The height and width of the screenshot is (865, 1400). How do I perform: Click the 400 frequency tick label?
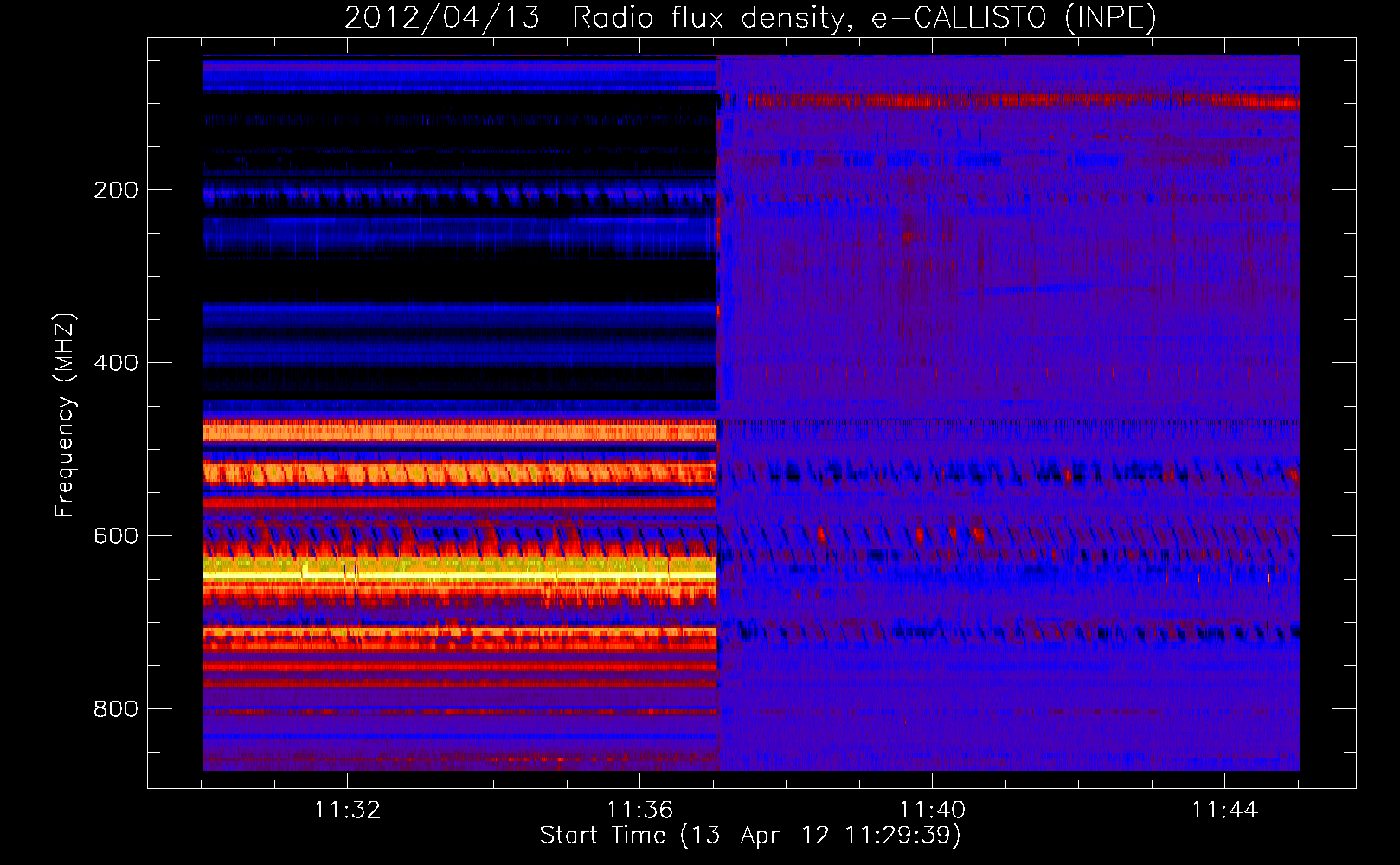tap(116, 363)
